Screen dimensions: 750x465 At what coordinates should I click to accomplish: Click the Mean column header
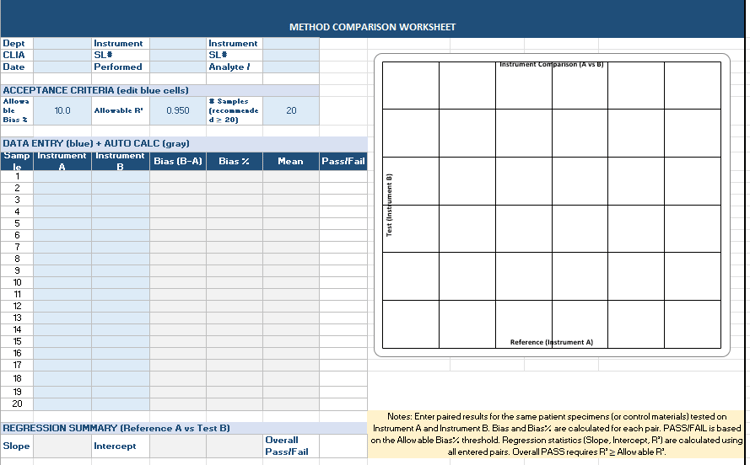291,161
